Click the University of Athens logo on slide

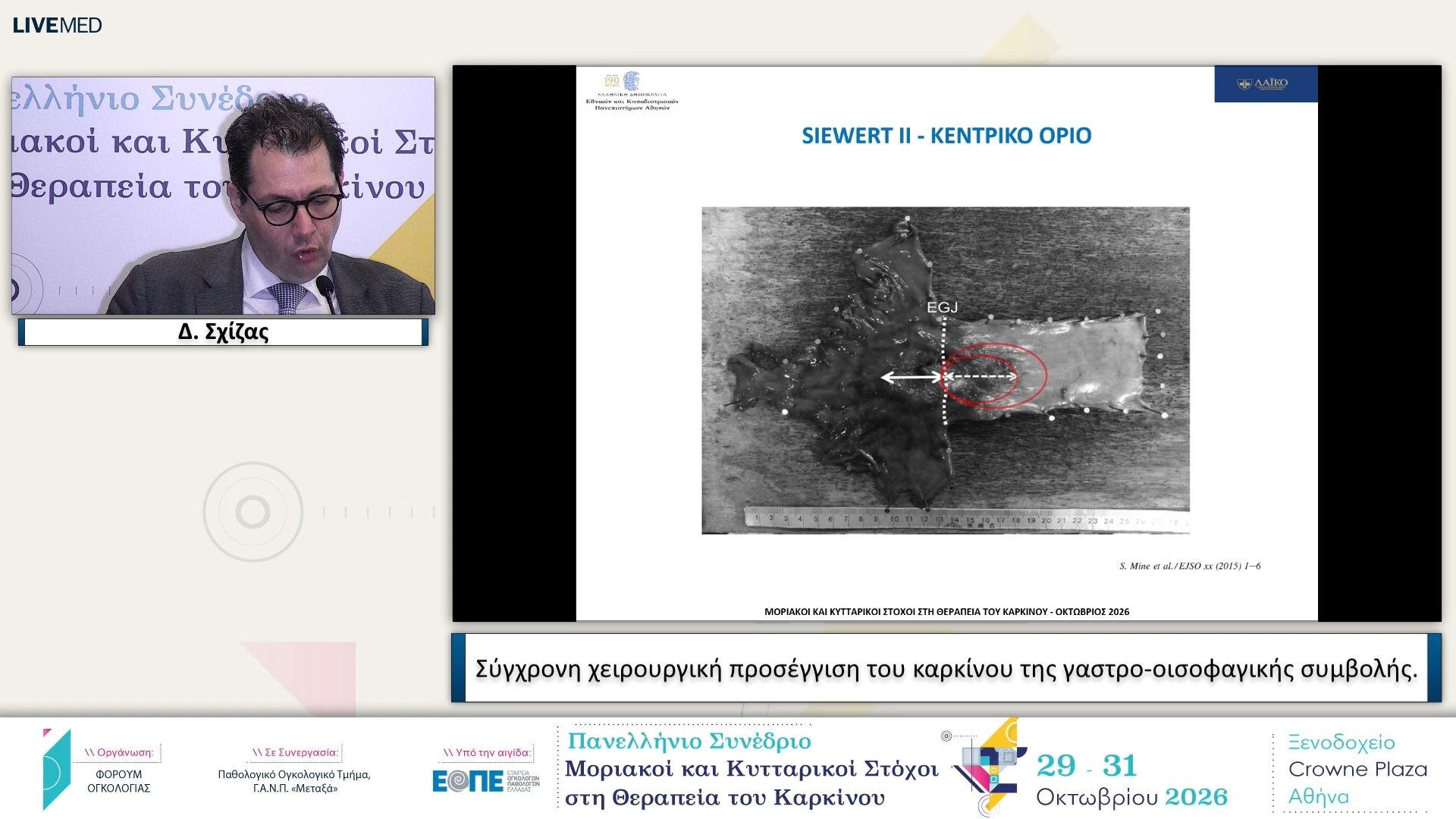pyautogui.click(x=632, y=92)
